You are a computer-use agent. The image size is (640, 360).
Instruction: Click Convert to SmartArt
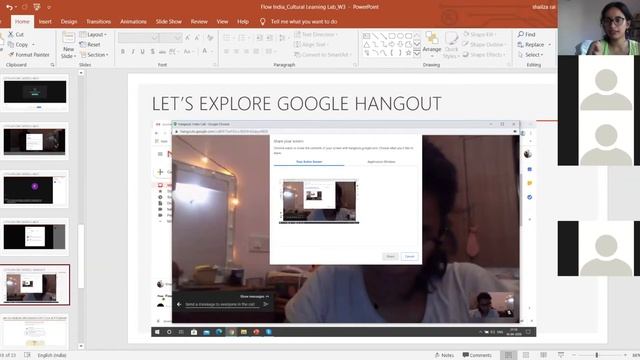pos(322,55)
